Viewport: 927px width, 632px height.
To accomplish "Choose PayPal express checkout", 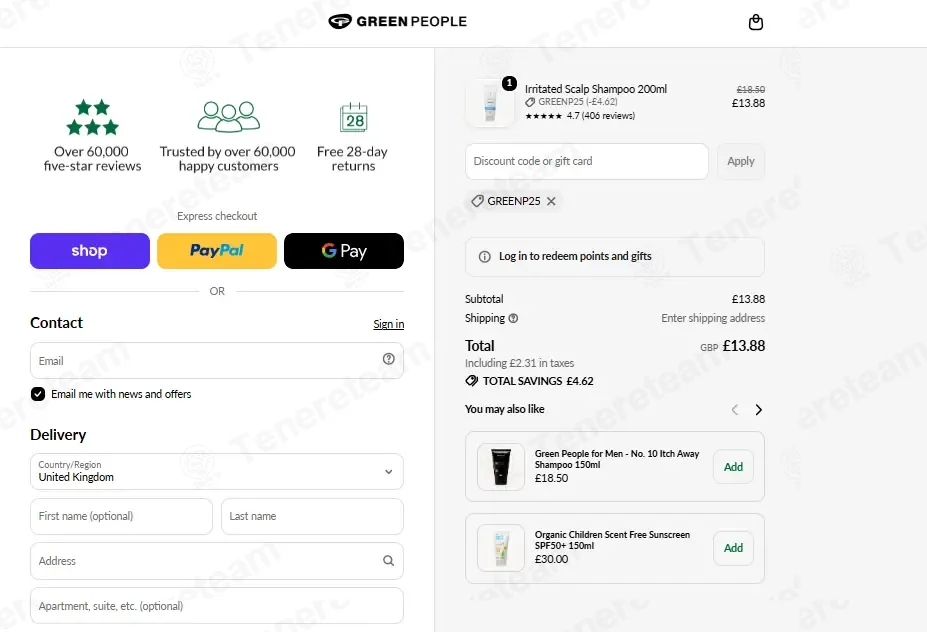I will (x=217, y=251).
